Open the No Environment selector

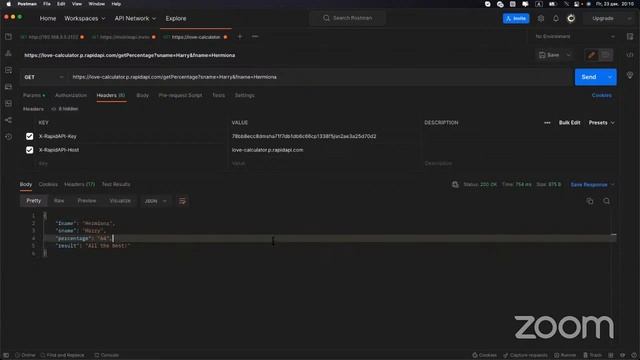pos(575,37)
